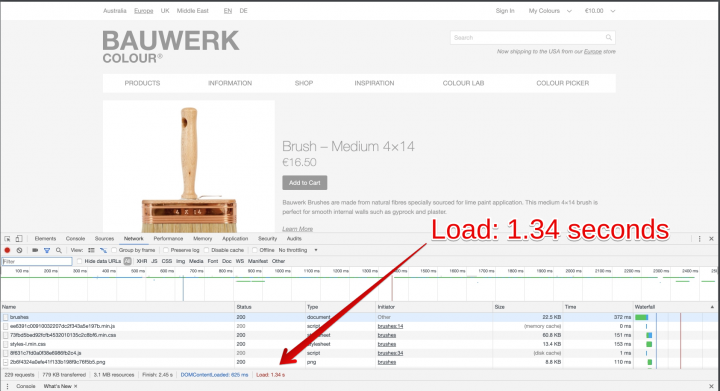This screenshot has height=391, width=720.
Task: Tick the Offline checkbox
Action: click(x=254, y=250)
